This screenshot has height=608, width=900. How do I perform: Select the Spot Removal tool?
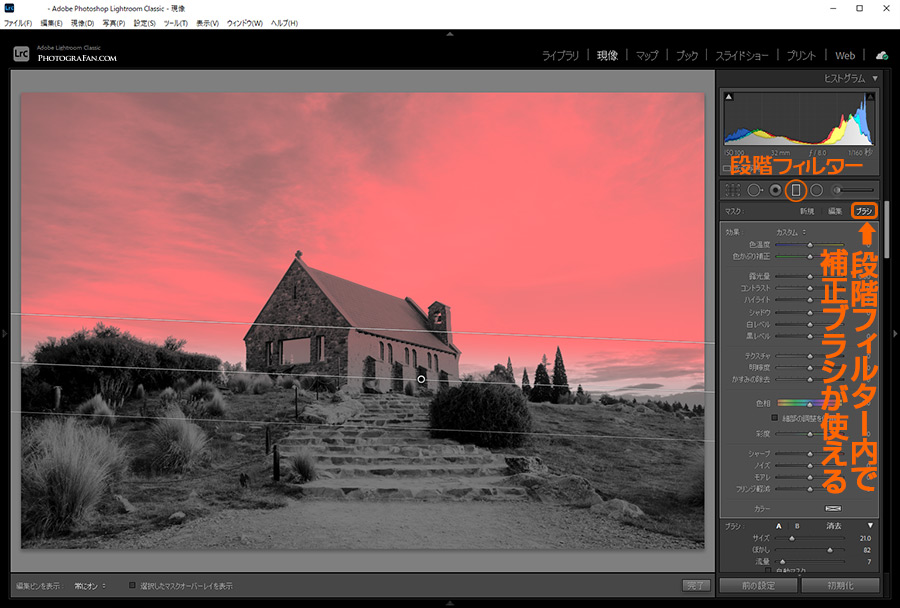754,190
